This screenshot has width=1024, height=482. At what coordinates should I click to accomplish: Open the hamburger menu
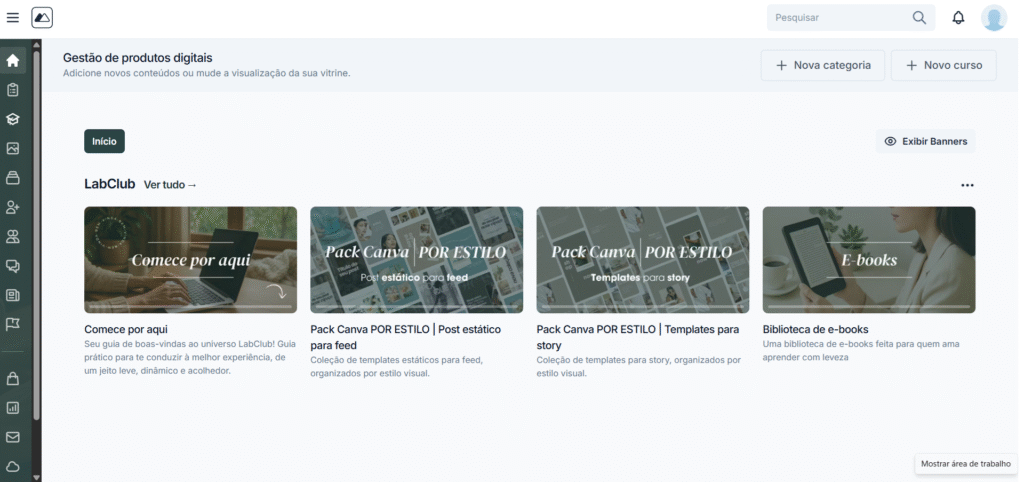click(x=13, y=18)
